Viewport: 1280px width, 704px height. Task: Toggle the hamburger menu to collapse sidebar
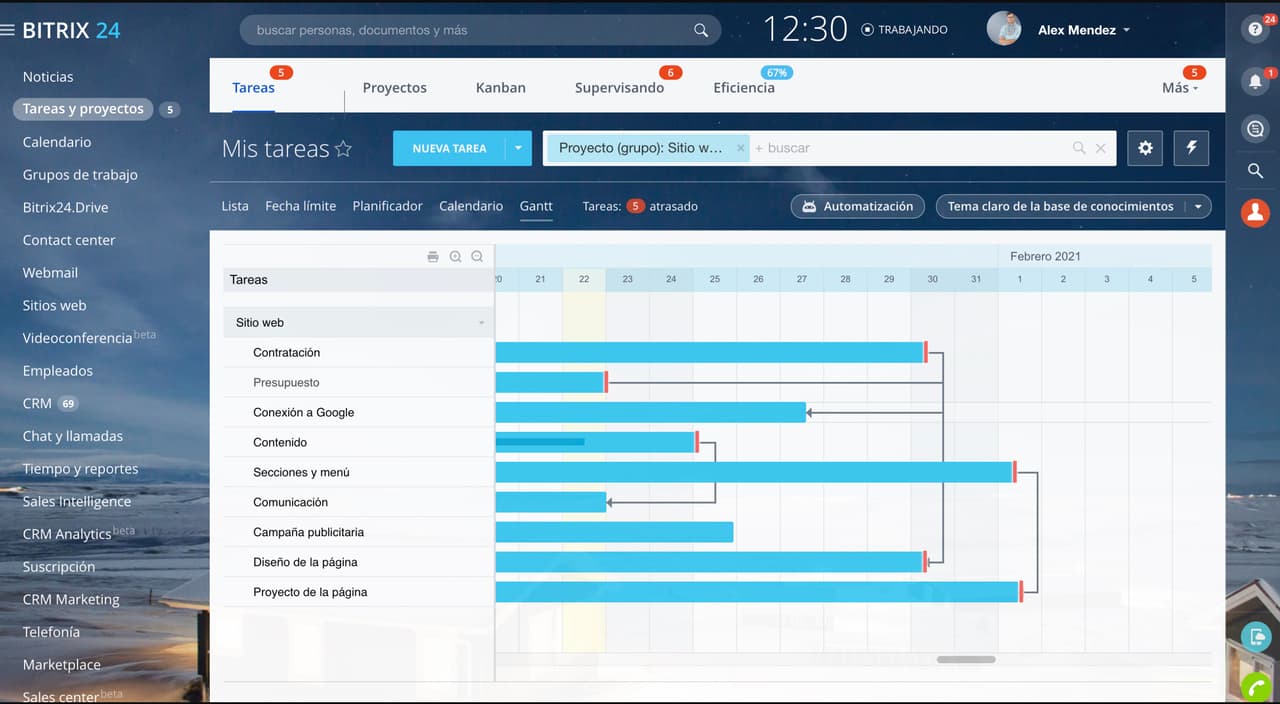(x=9, y=30)
